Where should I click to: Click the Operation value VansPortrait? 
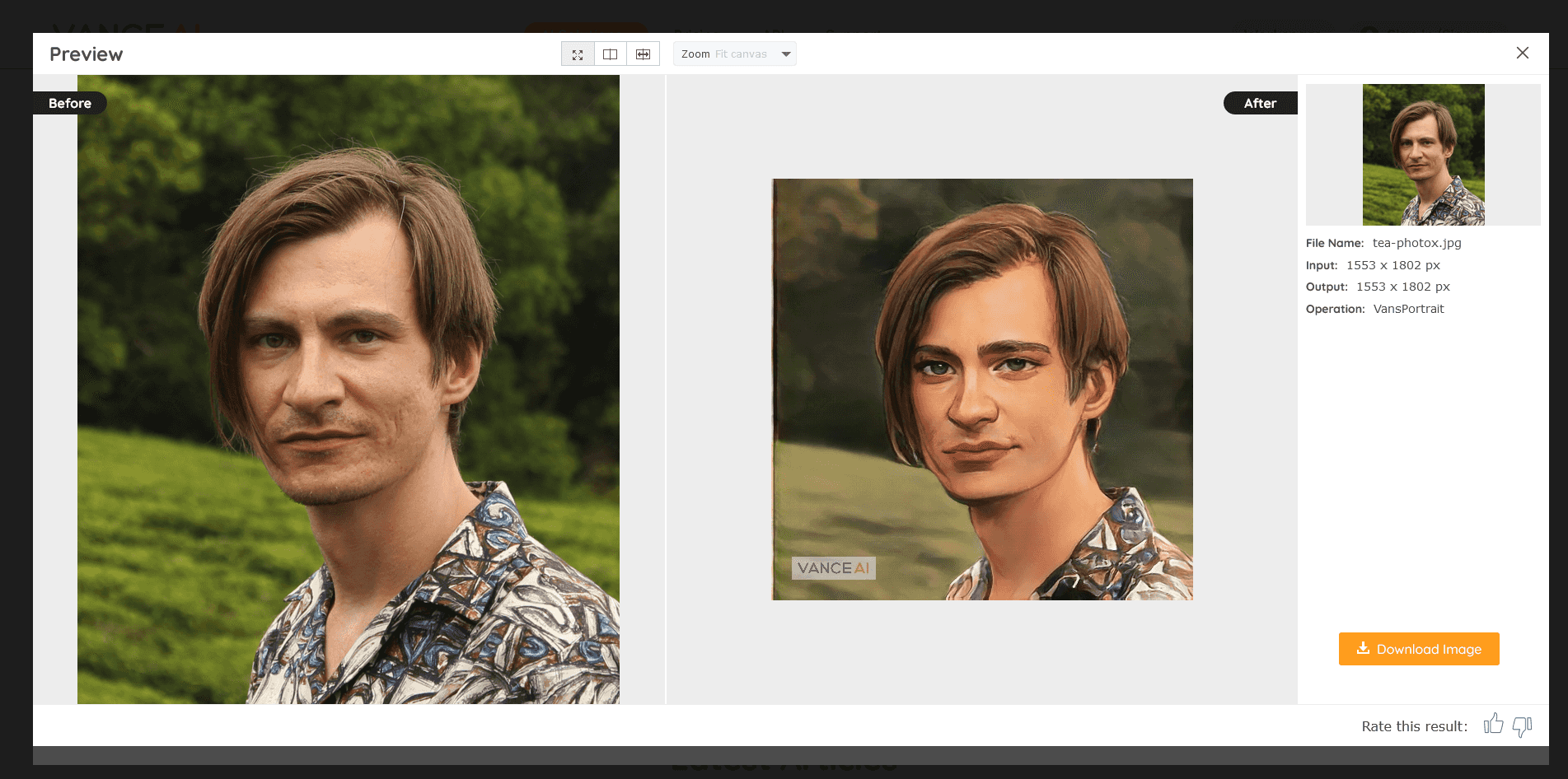[x=1408, y=309]
